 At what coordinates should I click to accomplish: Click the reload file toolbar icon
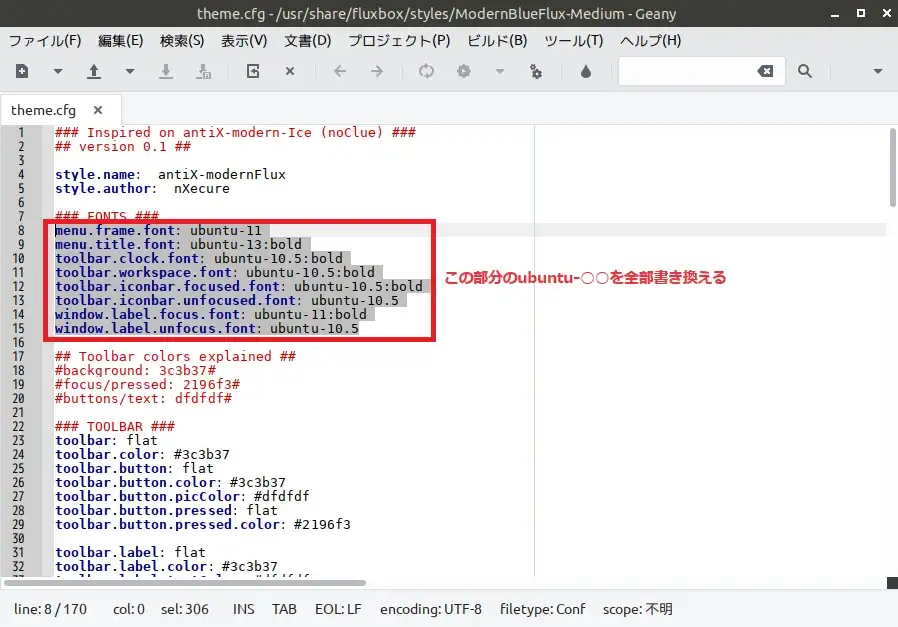tap(253, 71)
